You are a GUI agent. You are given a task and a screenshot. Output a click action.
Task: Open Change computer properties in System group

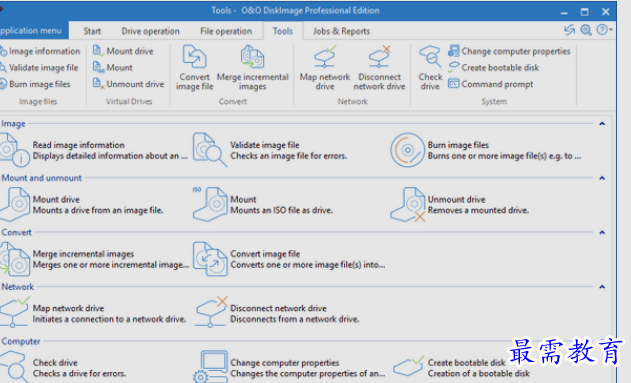coord(509,51)
